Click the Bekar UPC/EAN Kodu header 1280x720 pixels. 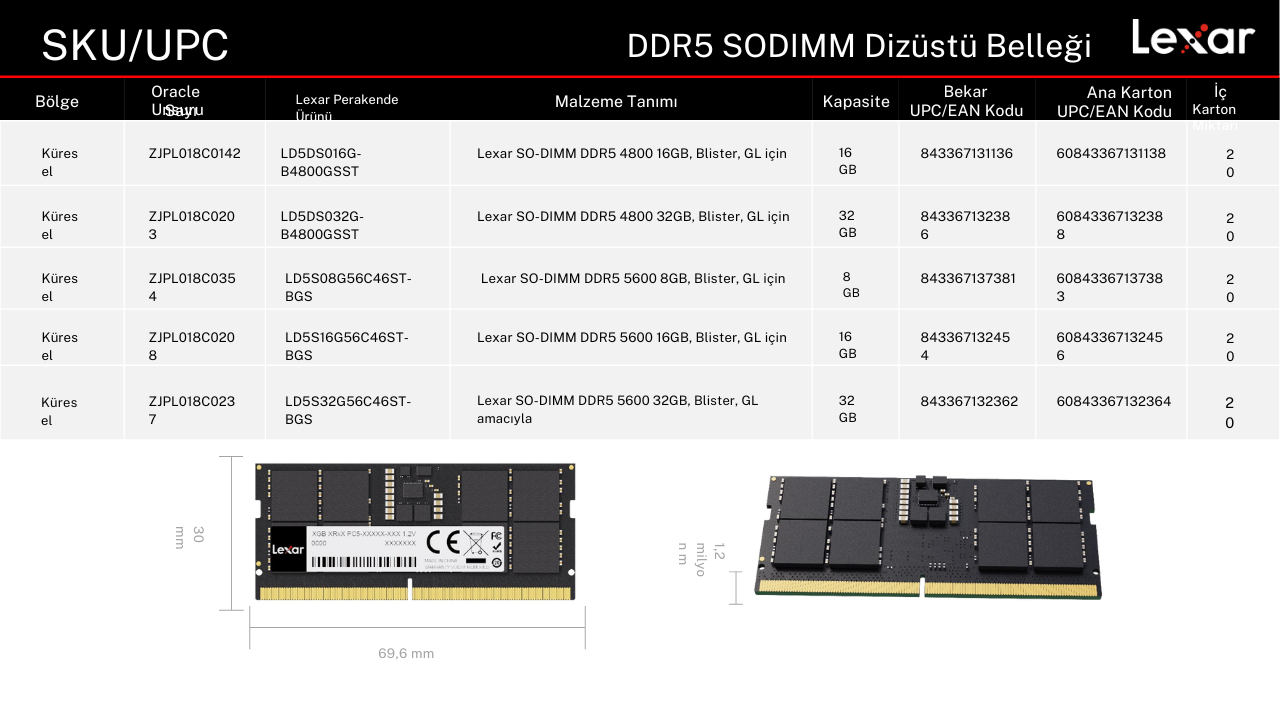(966, 101)
